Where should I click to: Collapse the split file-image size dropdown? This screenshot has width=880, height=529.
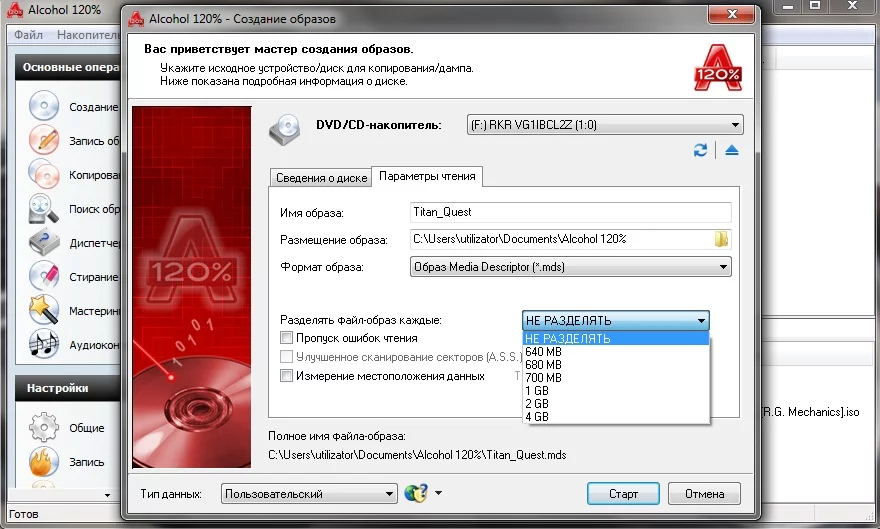pyautogui.click(x=616, y=320)
